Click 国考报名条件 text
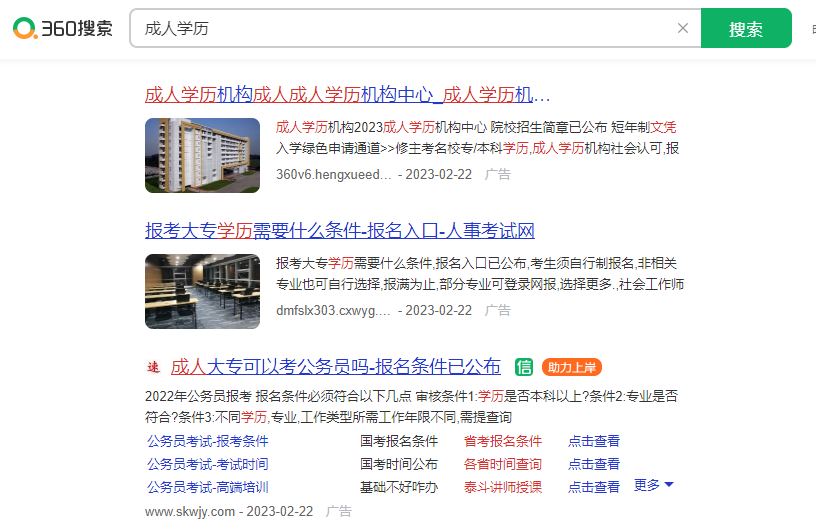Viewport: 816px width, 525px height. click(x=399, y=441)
